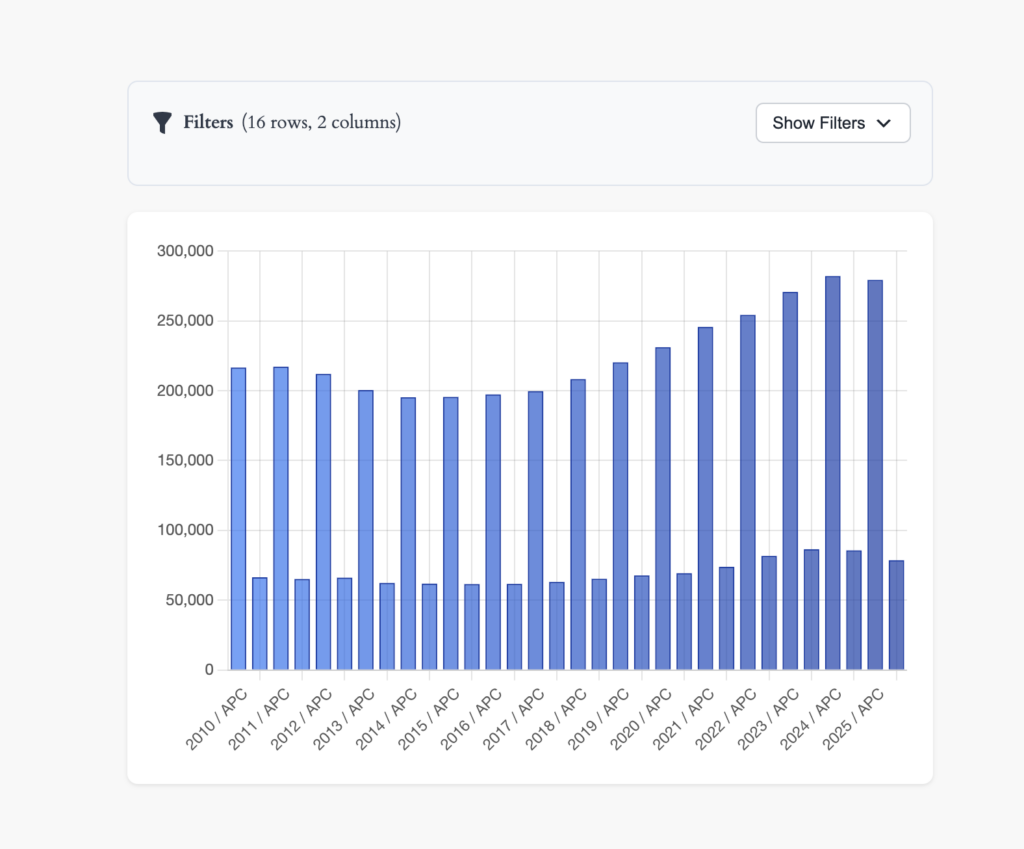Click the tall bar above 2014 / APC
Image resolution: width=1024 pixels, height=849 pixels.
pyautogui.click(x=408, y=533)
